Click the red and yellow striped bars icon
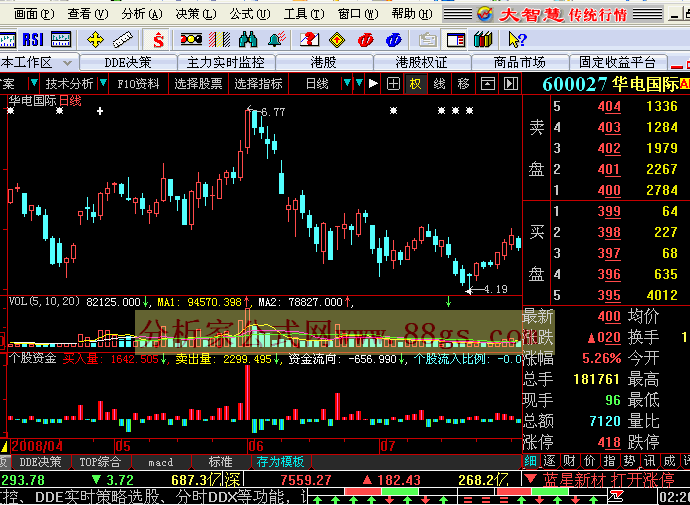 point(219,40)
